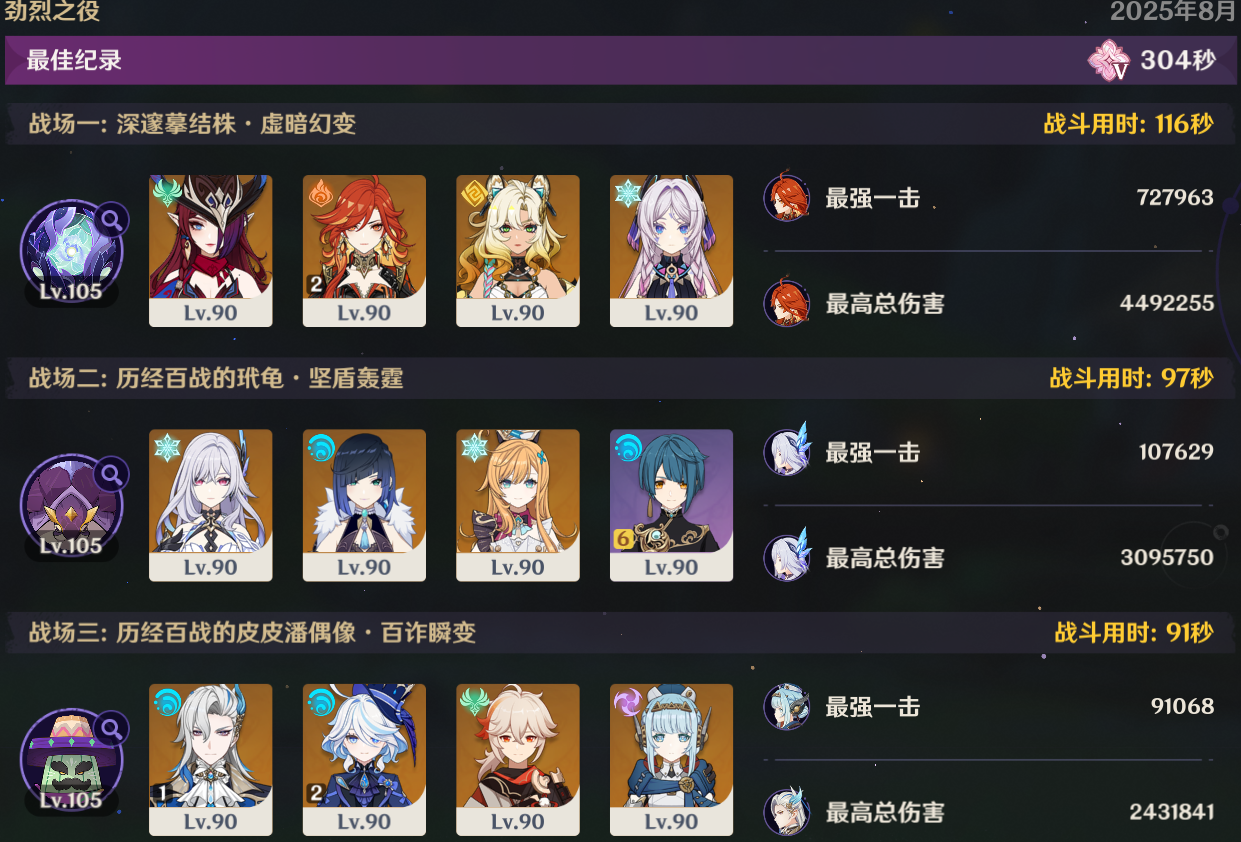Click the 最佳纪录 header banner
Viewport: 1241px width, 842px height.
click(621, 61)
